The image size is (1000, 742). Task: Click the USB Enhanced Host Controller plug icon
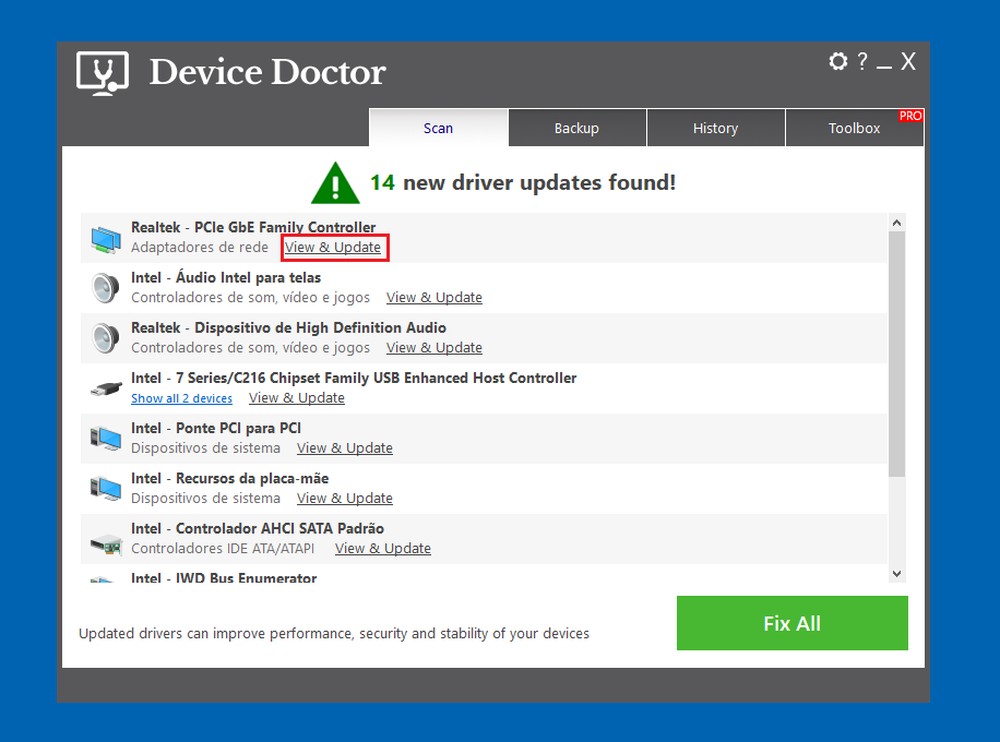coord(104,387)
